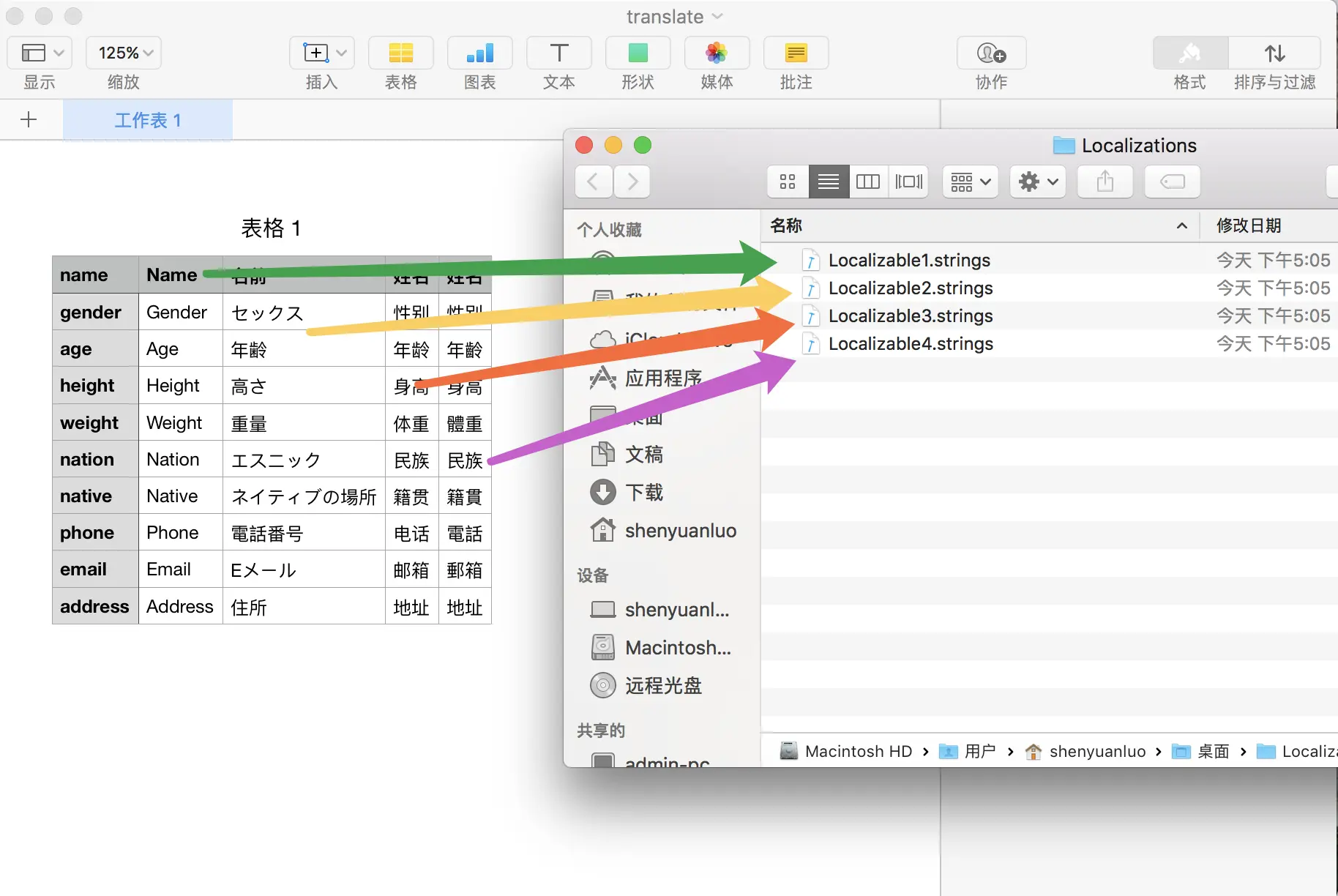
Task: Insert a text box
Action: click(558, 53)
